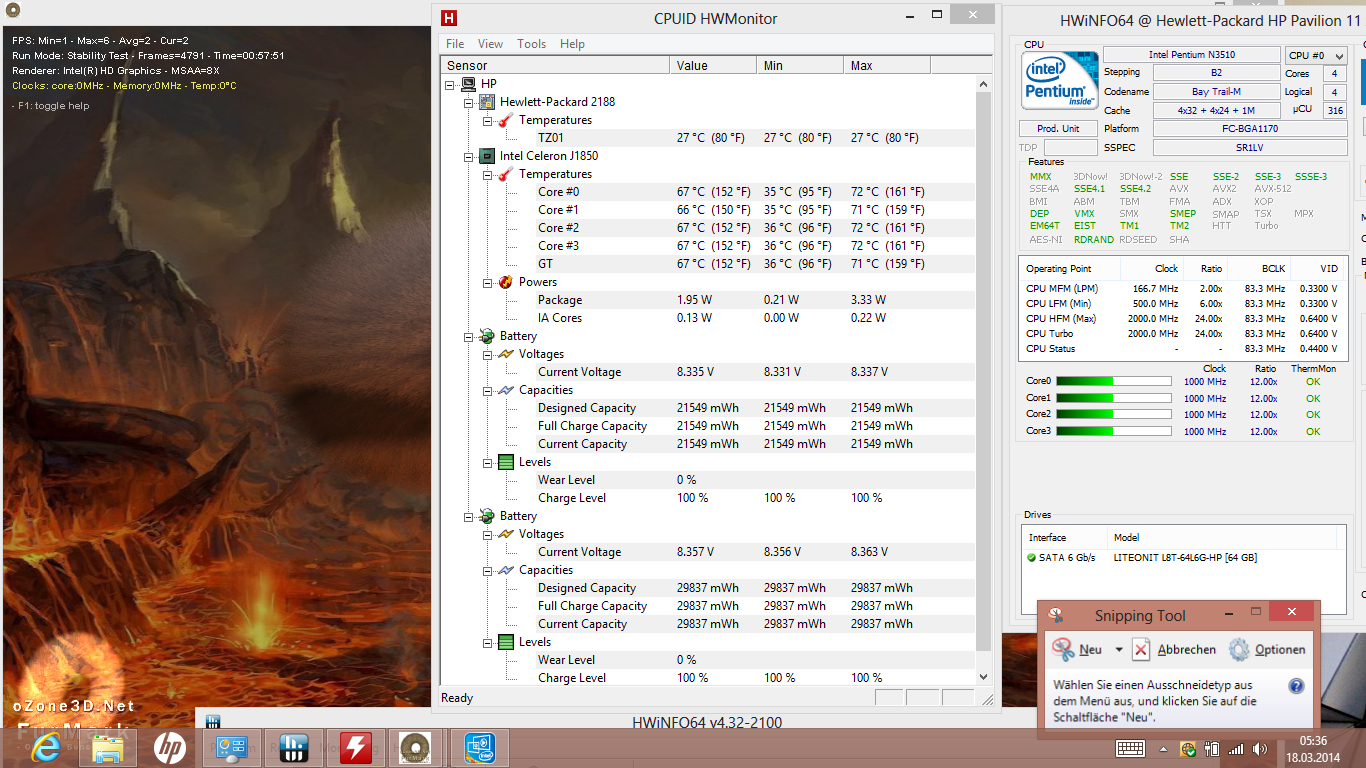Image resolution: width=1366 pixels, height=768 pixels.
Task: Click the FC-BGA1170 platform value
Action: pos(1249,128)
